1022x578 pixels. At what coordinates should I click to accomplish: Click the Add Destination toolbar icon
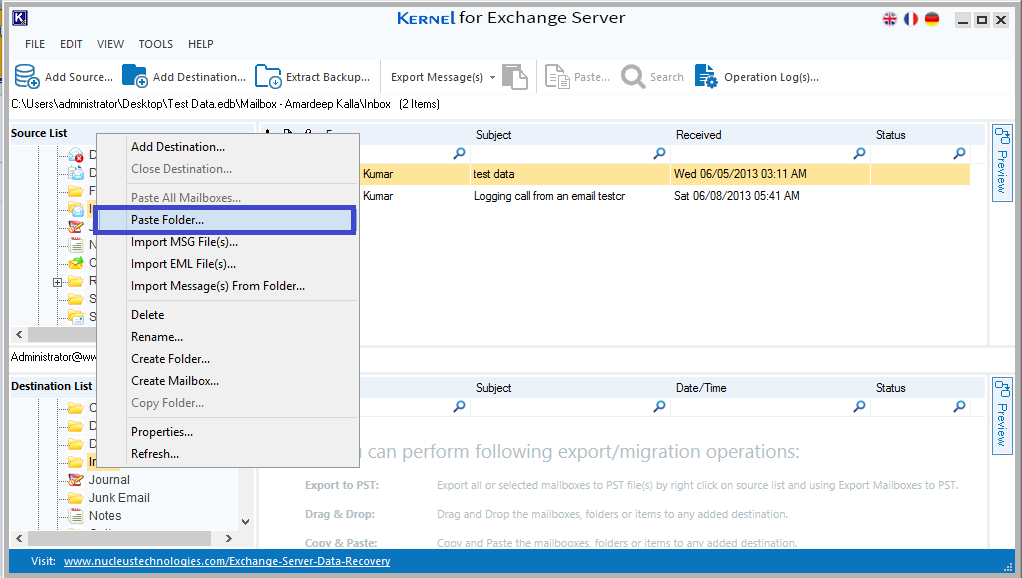pos(135,76)
